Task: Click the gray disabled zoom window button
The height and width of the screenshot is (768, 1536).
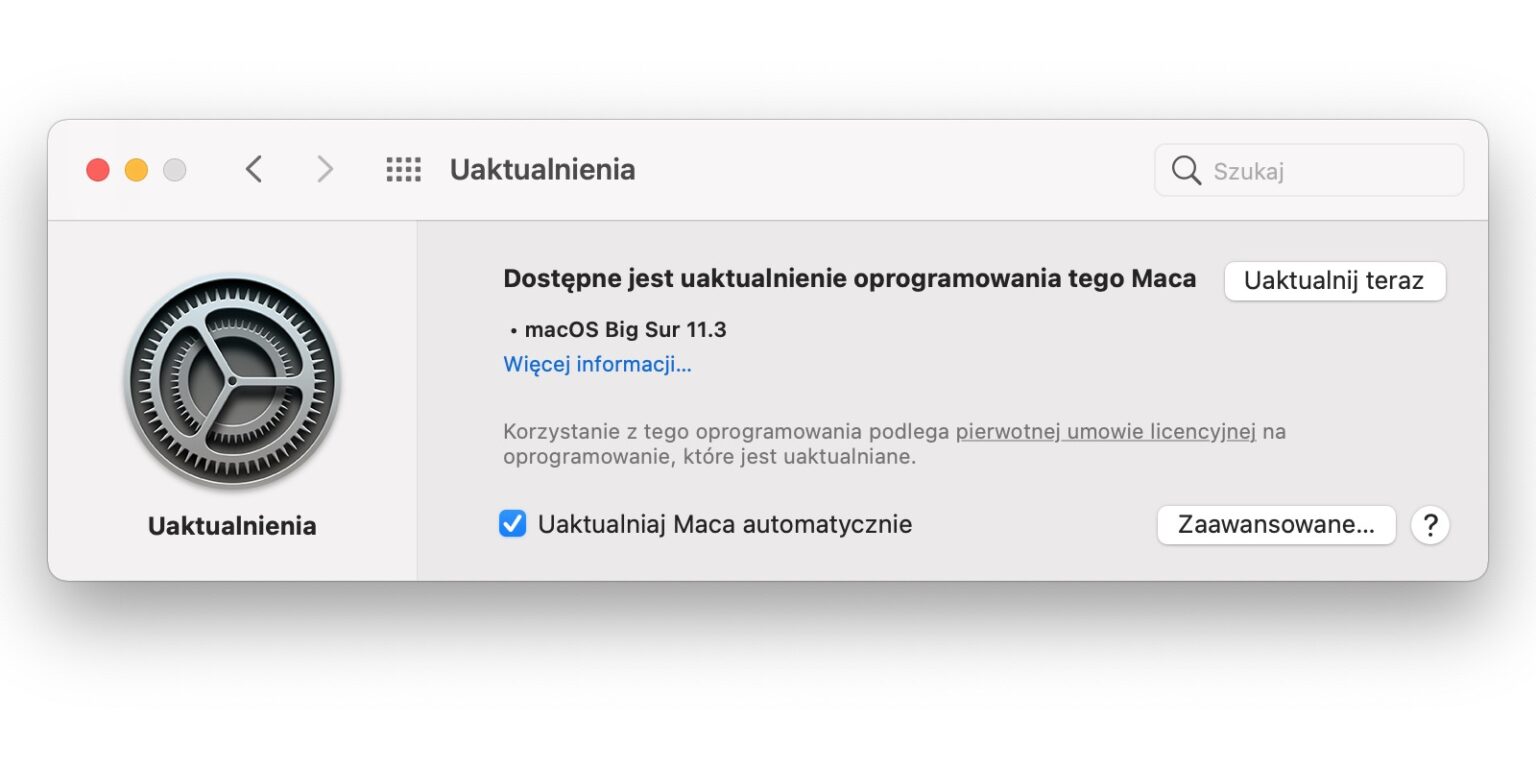Action: 175,170
